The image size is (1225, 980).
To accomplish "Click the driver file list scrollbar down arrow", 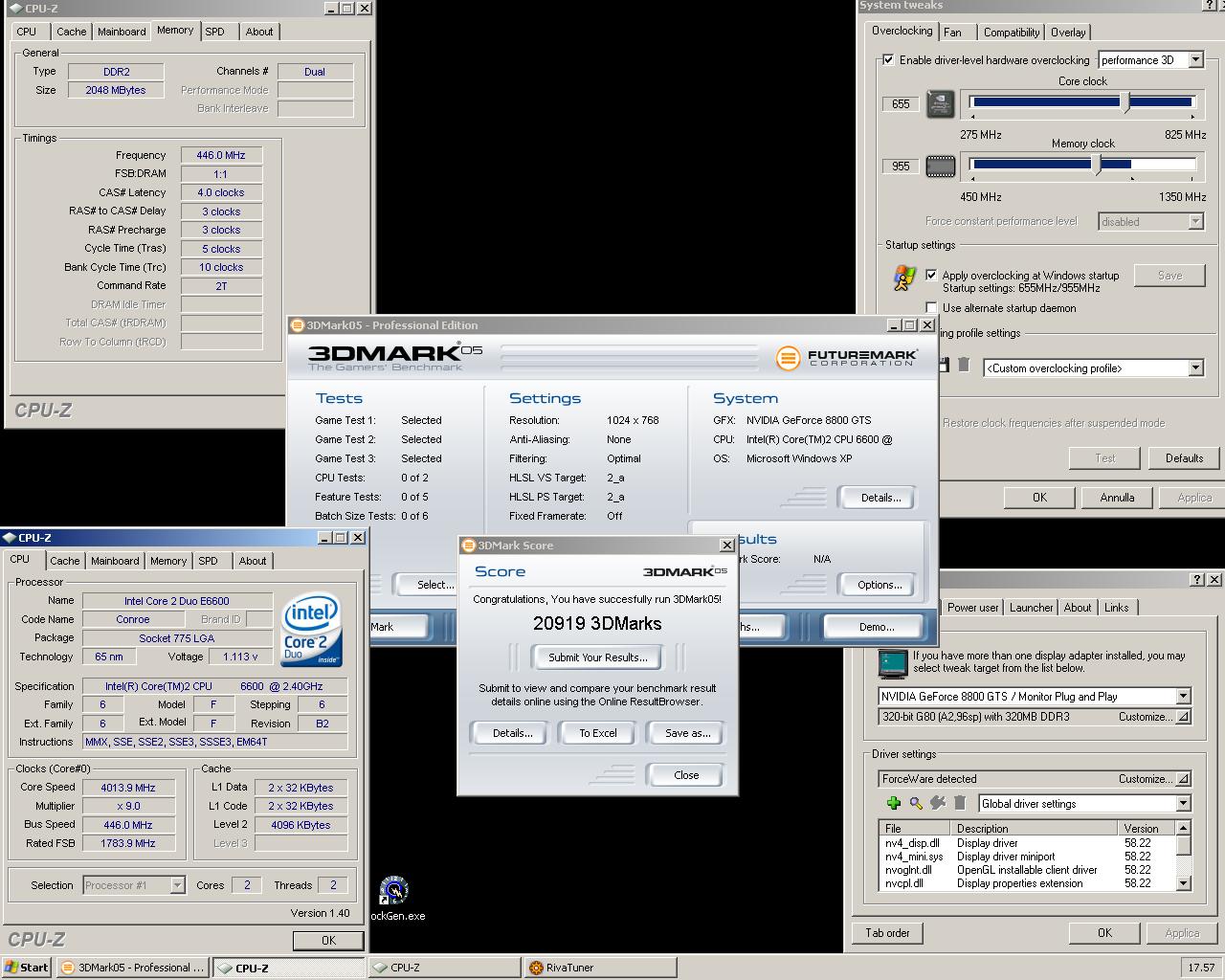I will click(1183, 882).
